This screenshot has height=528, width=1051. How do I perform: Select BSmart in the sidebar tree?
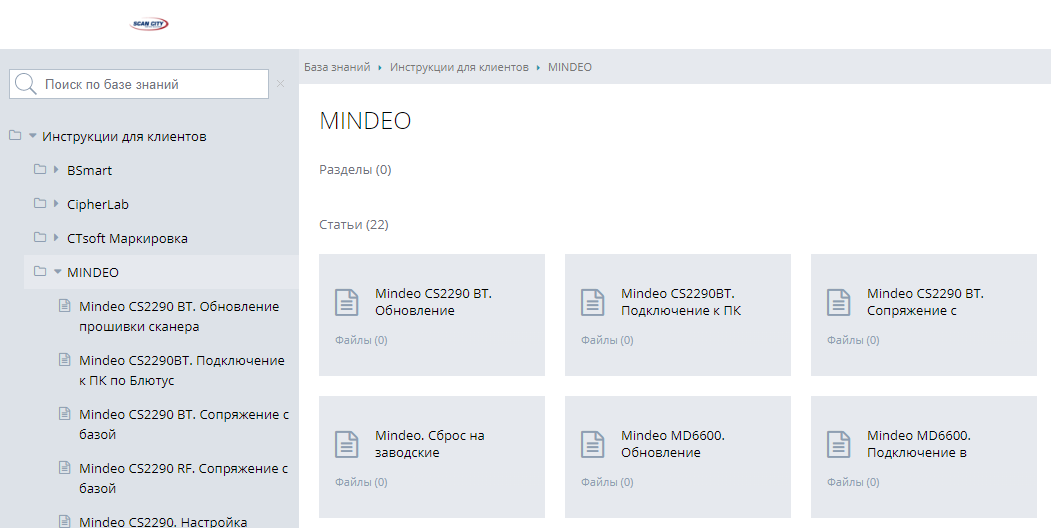pos(89,170)
